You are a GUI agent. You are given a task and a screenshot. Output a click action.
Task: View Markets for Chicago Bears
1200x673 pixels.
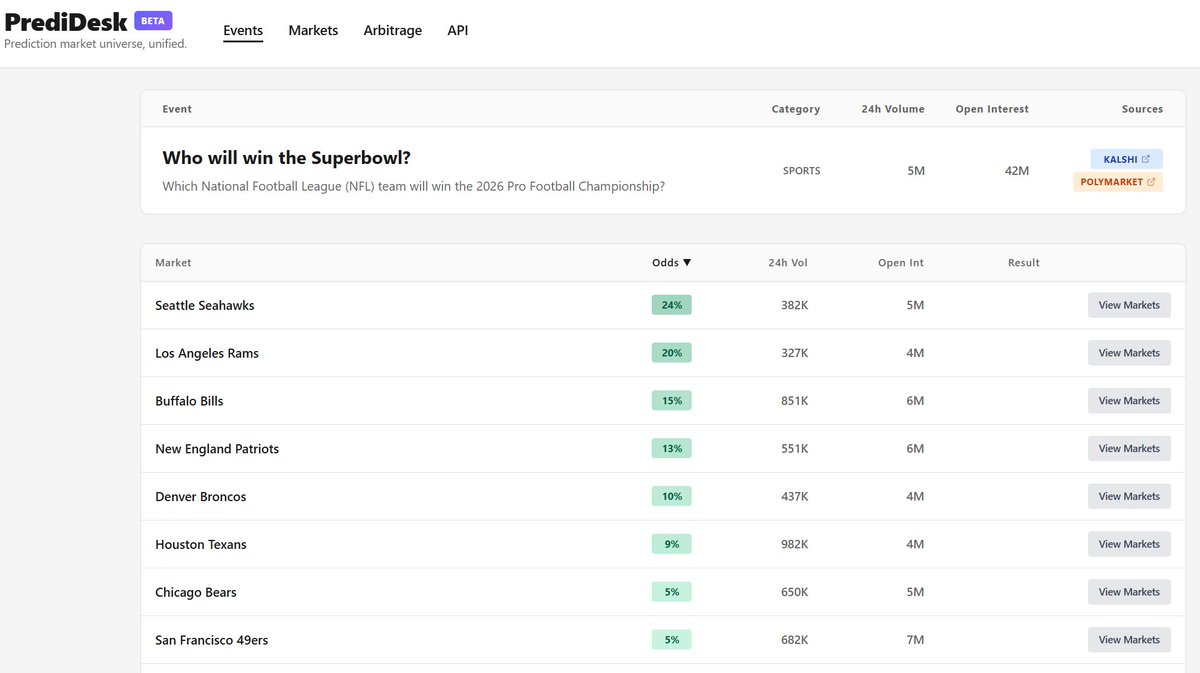pos(1129,592)
